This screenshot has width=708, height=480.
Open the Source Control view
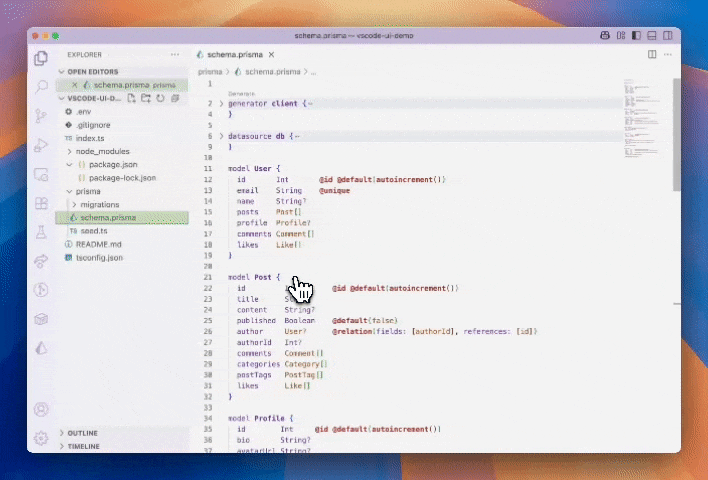tap(41, 116)
